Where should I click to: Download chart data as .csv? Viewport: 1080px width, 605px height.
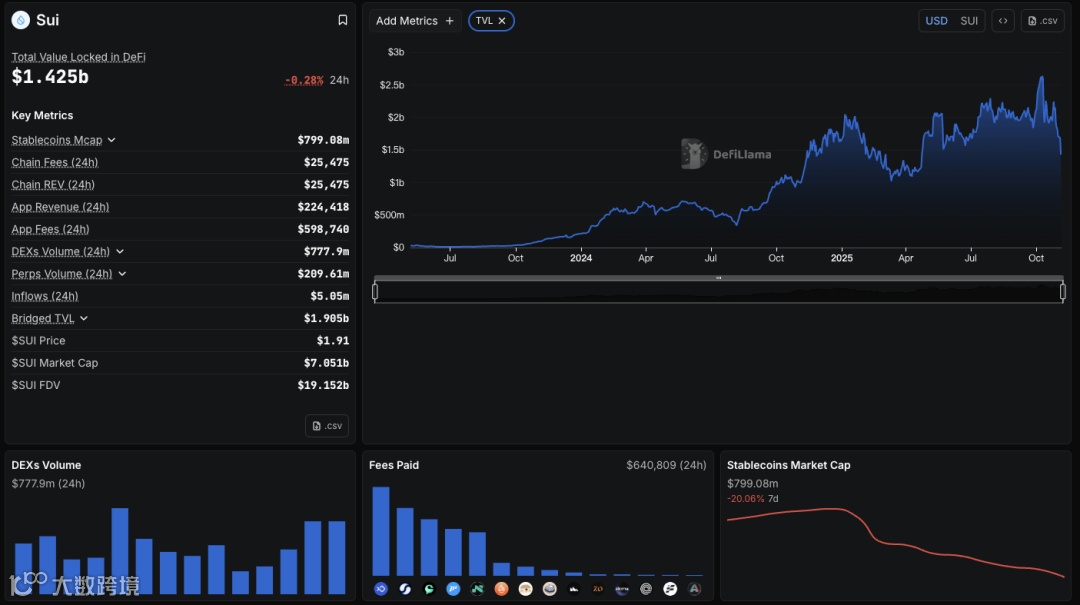(x=1043, y=21)
